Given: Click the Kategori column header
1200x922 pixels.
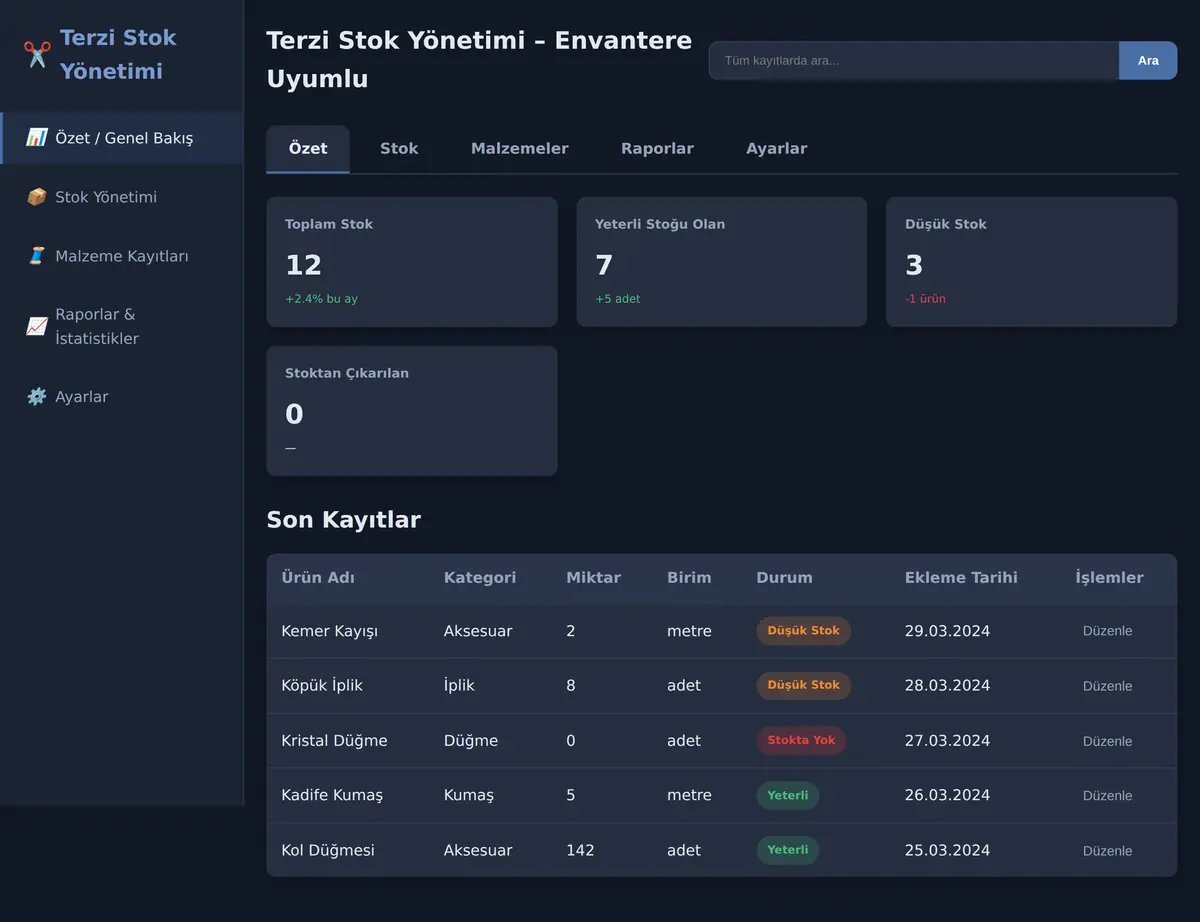Looking at the screenshot, I should (480, 578).
